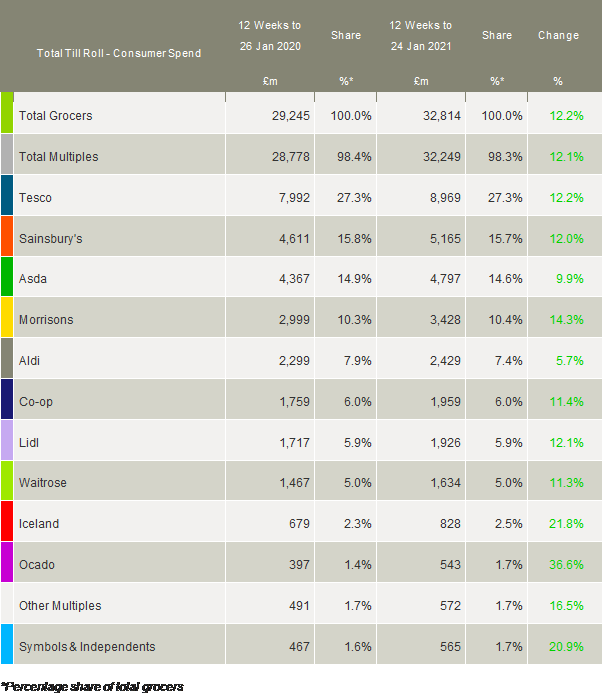
Task: Select the Other Multiples row label
Action: (60, 605)
